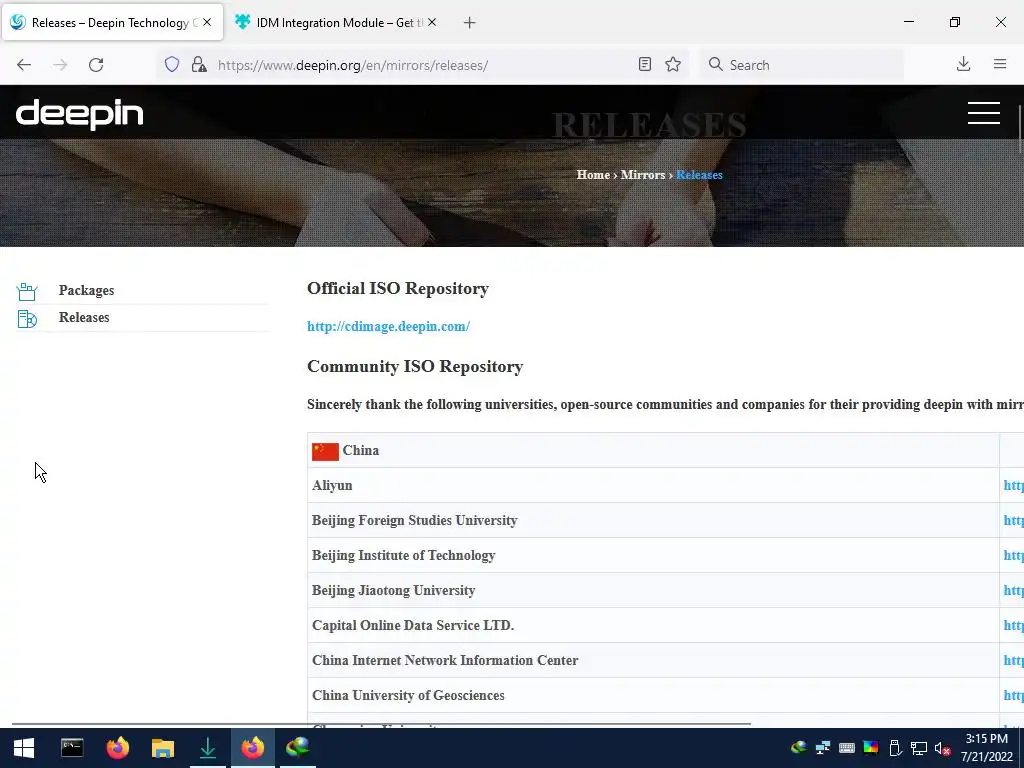Select the Releases – Deepin Technology tab
The height and width of the screenshot is (768, 1024).
[112, 22]
